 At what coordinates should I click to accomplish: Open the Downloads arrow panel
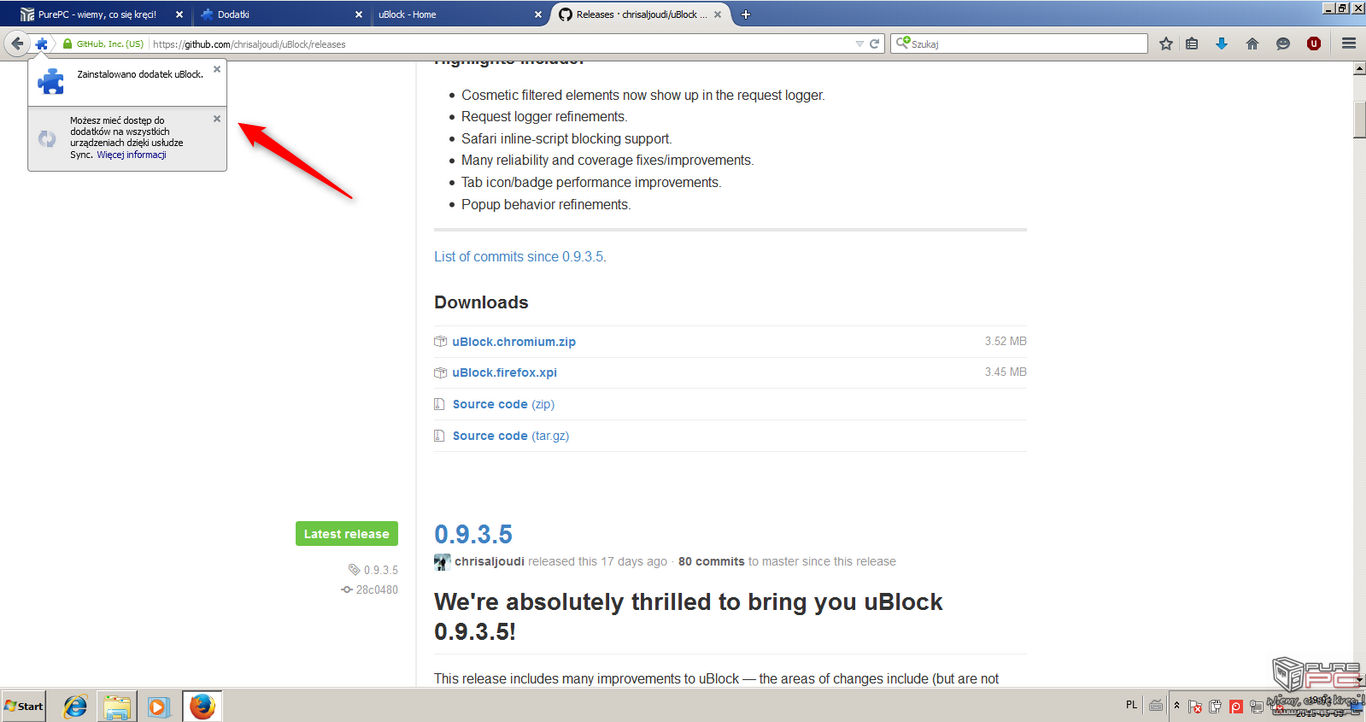[x=1221, y=44]
